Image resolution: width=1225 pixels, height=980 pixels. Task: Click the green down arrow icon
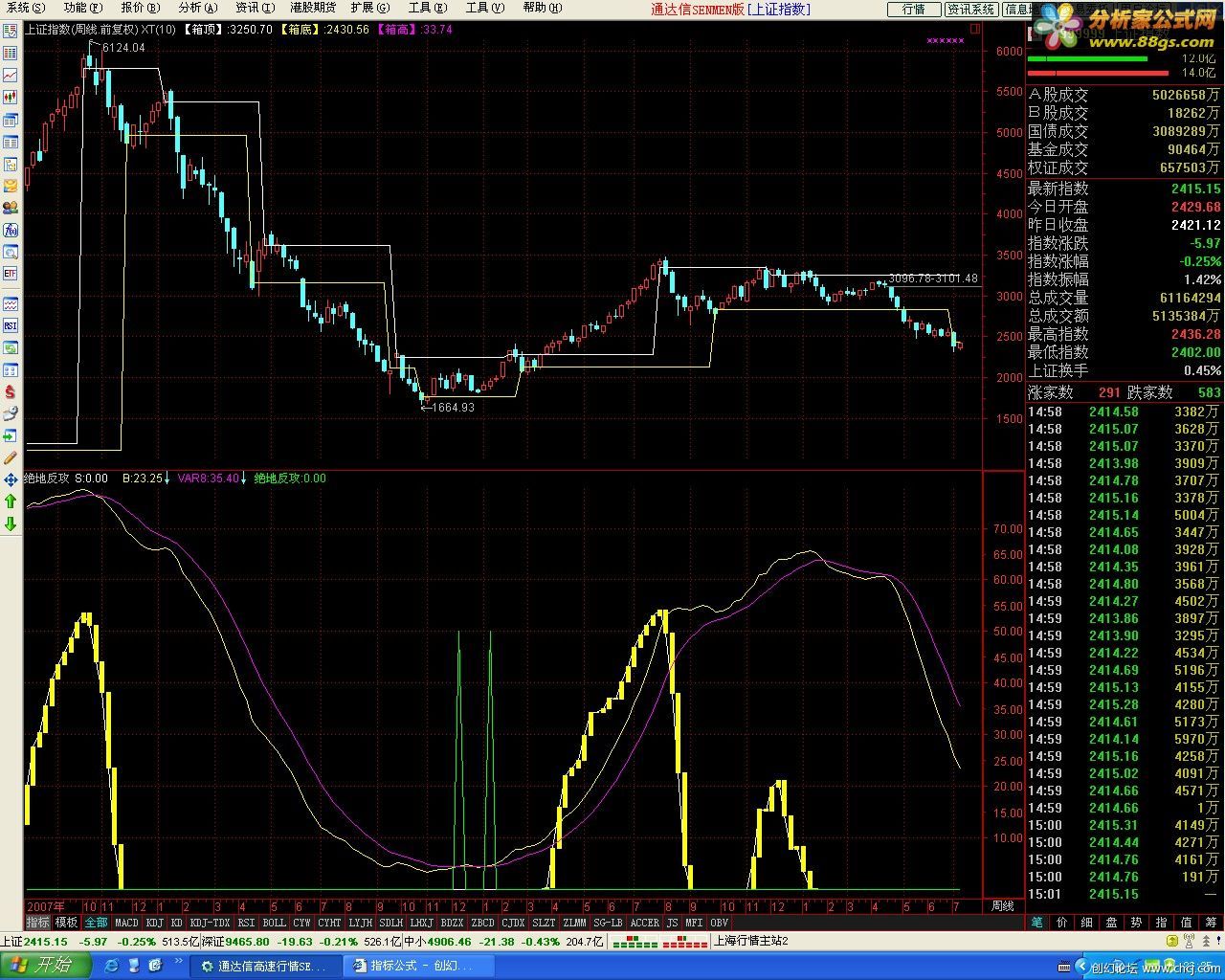(x=11, y=523)
